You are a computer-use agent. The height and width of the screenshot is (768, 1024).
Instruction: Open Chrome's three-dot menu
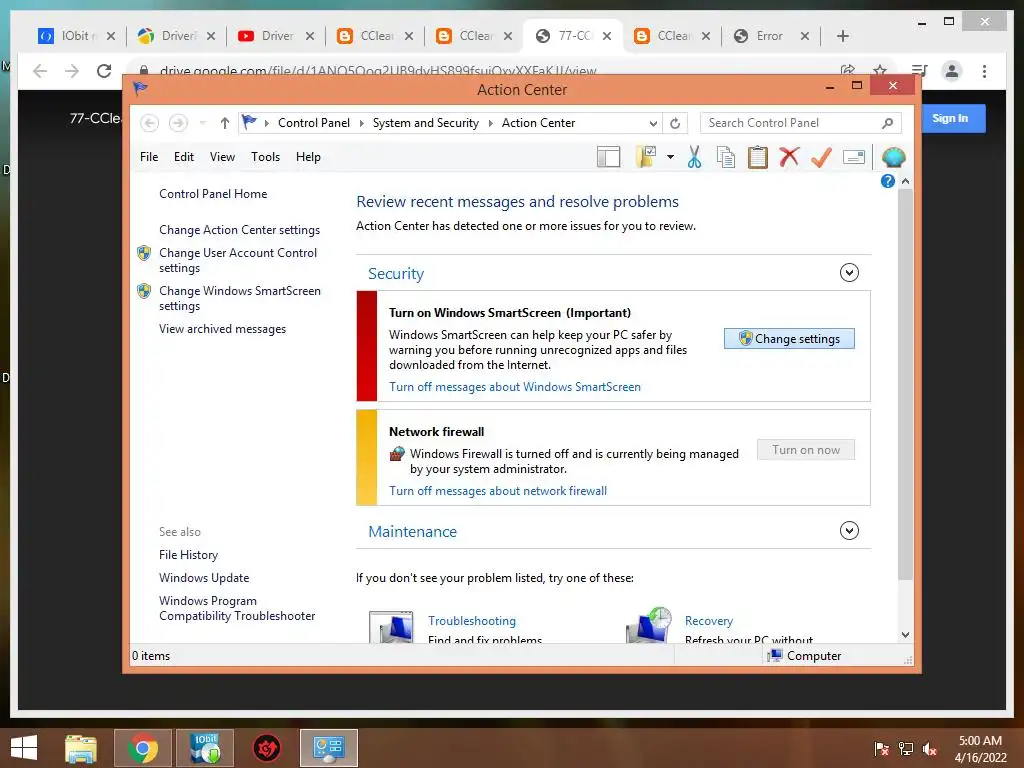984,71
